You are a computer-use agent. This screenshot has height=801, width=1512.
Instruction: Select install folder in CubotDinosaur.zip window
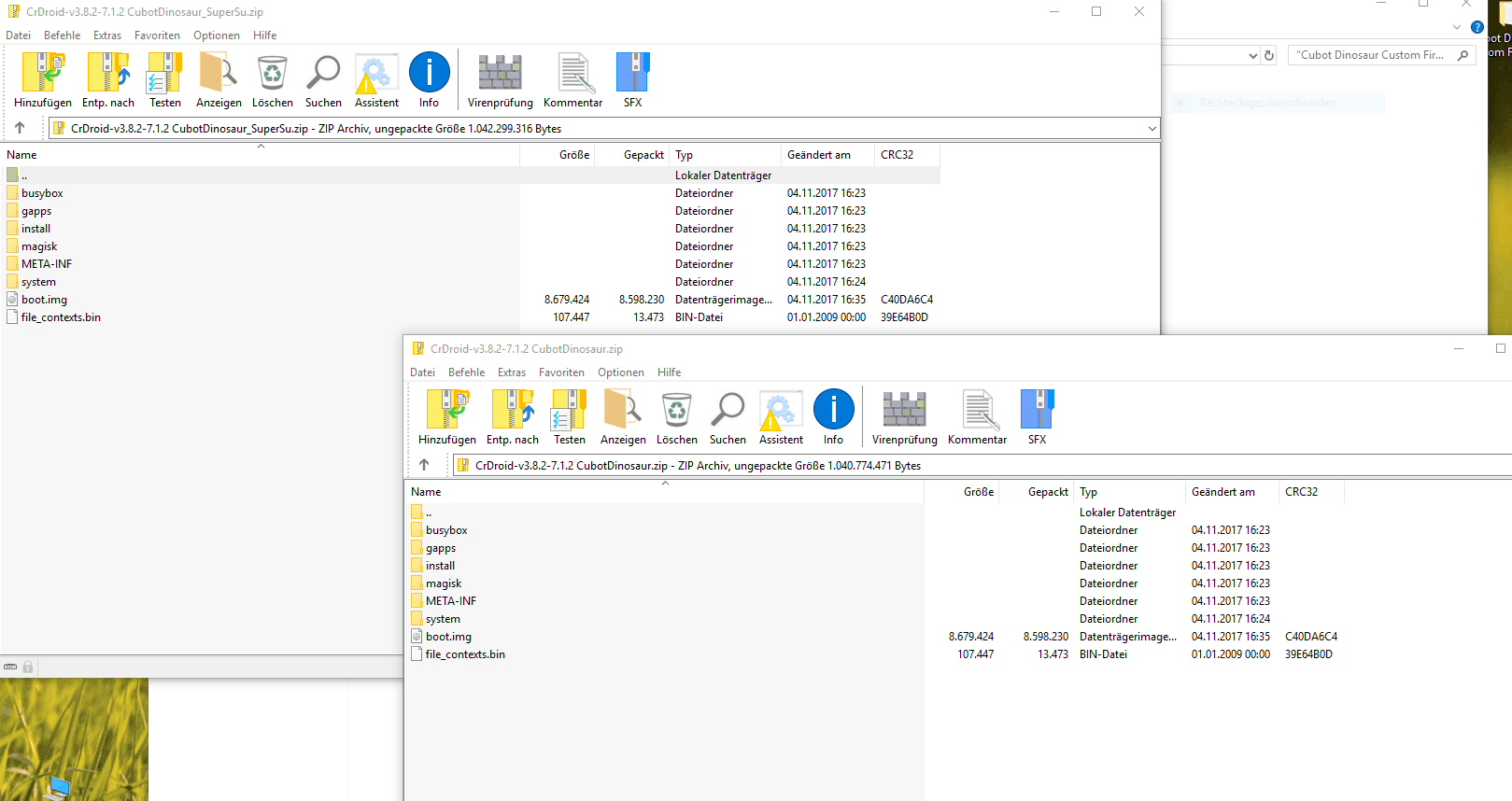click(440, 566)
